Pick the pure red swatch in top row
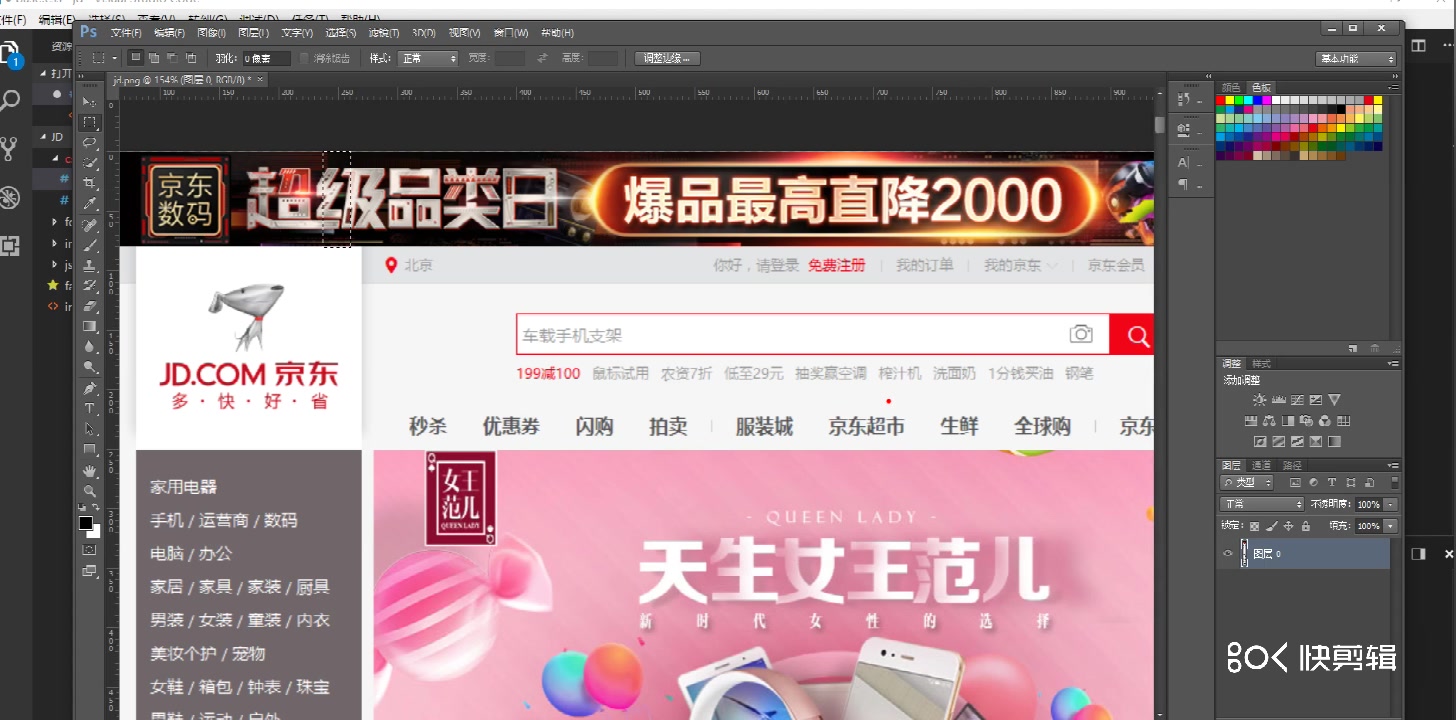The width and height of the screenshot is (1456, 720). coord(1221,100)
